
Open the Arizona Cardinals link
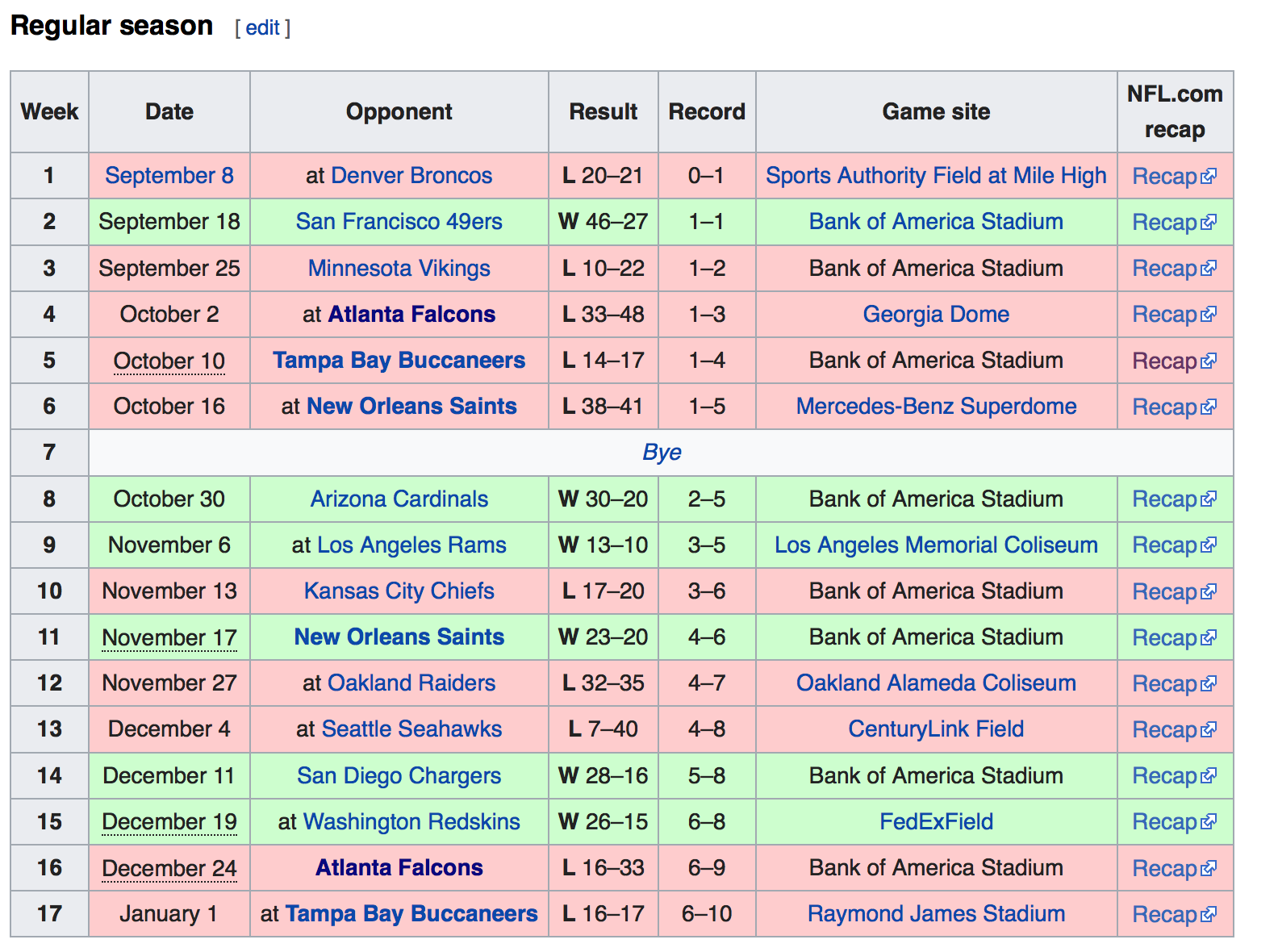[399, 499]
